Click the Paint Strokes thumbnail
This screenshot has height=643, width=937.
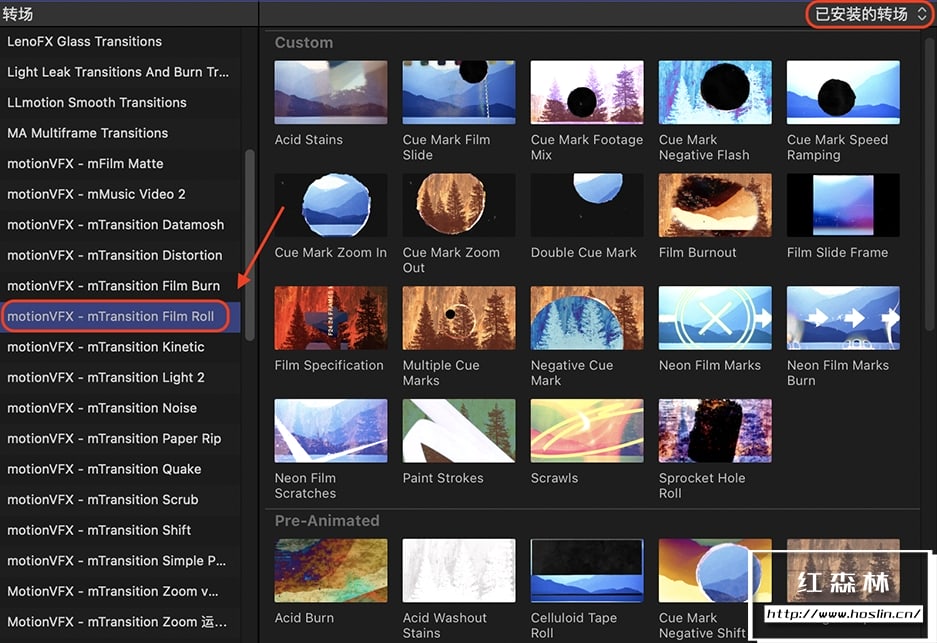point(458,431)
